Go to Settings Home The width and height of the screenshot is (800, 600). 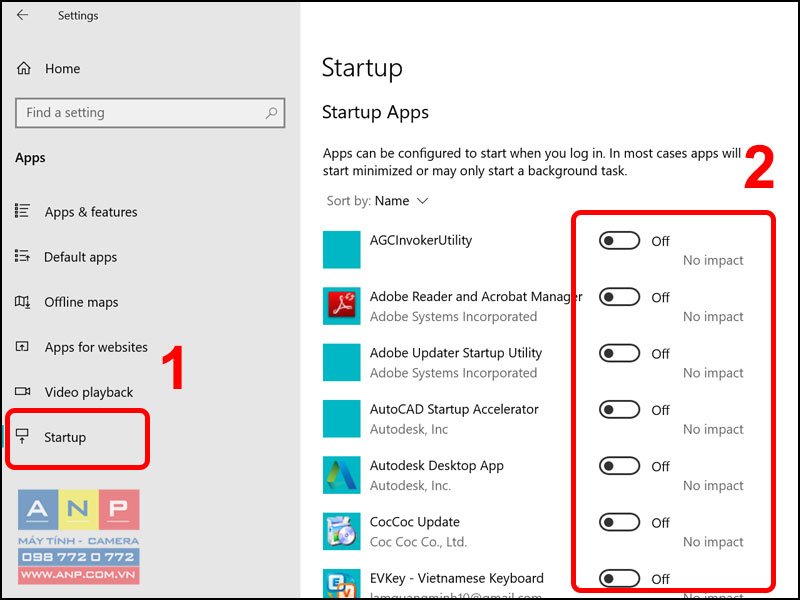62,68
